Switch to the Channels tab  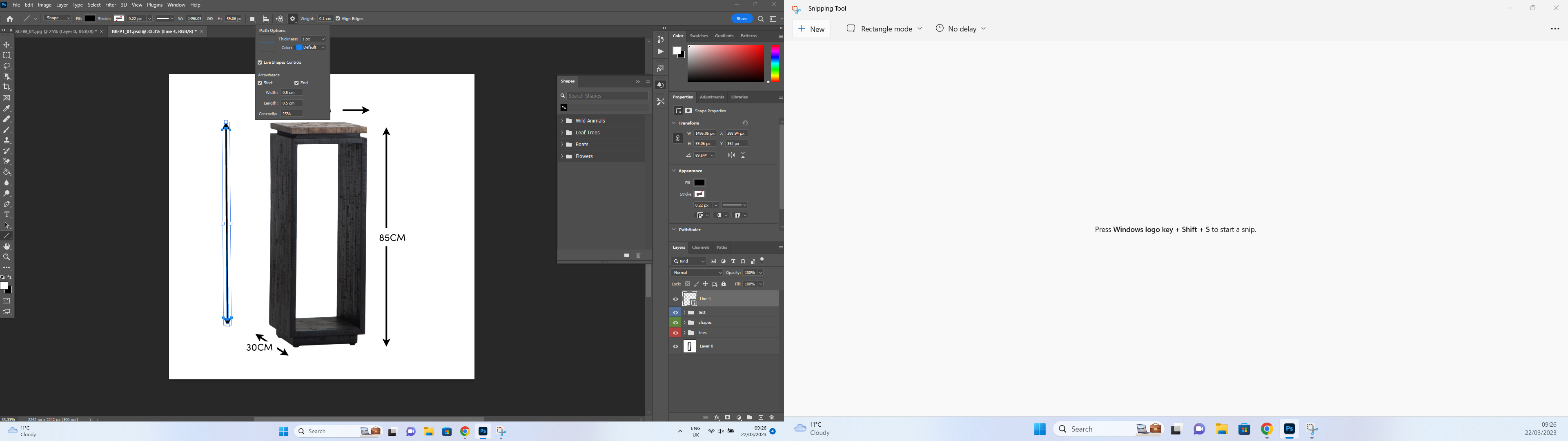[x=701, y=247]
